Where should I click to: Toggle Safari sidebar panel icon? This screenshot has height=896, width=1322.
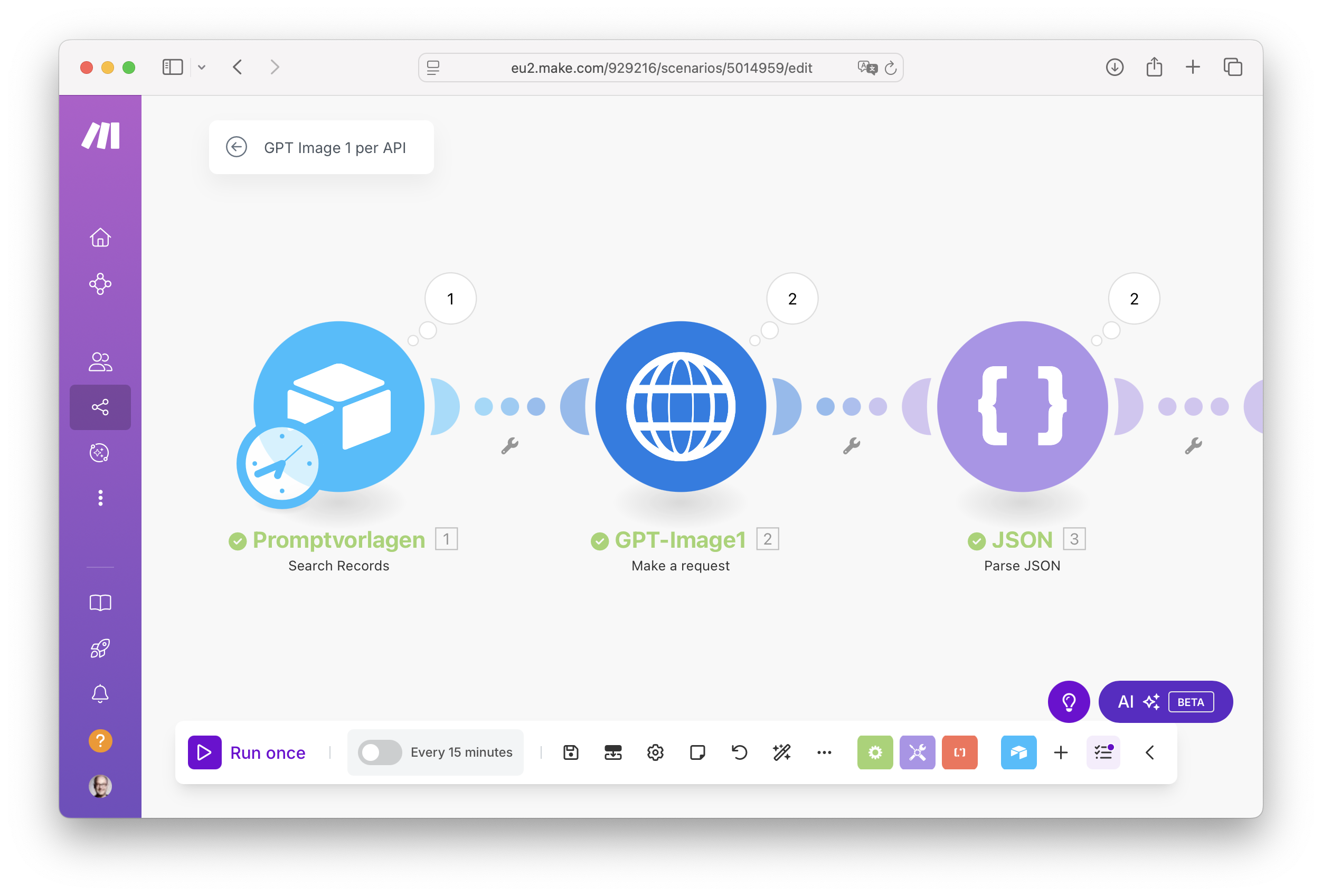pos(172,67)
